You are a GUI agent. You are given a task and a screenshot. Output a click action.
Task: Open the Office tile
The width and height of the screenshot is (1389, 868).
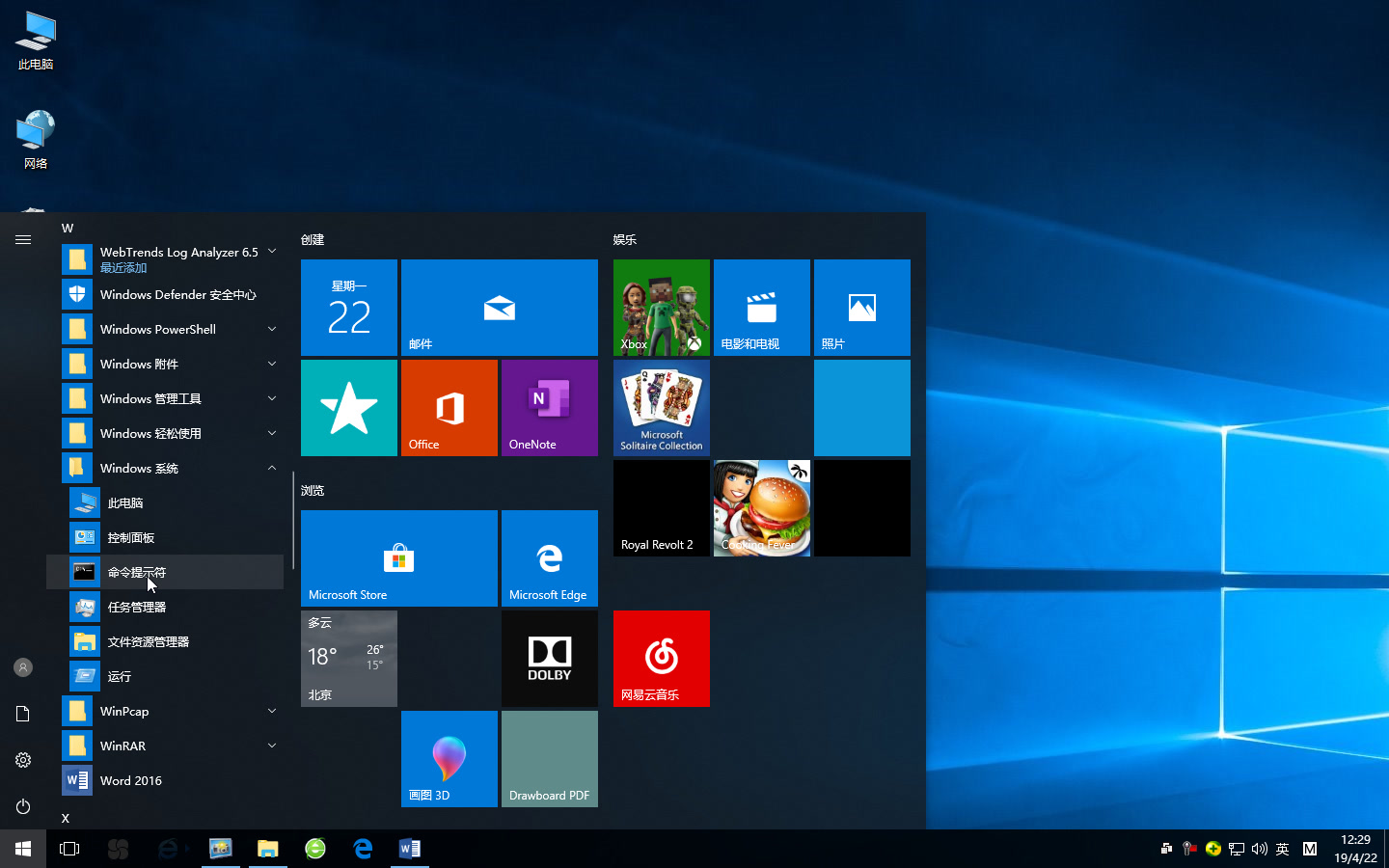[449, 408]
